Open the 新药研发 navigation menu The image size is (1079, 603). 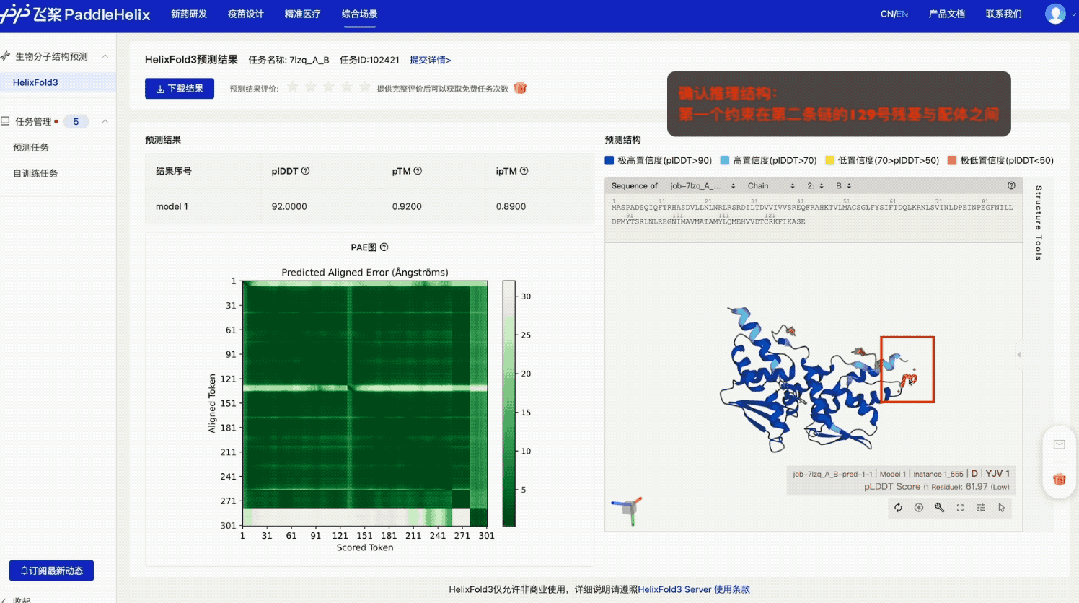[192, 15]
